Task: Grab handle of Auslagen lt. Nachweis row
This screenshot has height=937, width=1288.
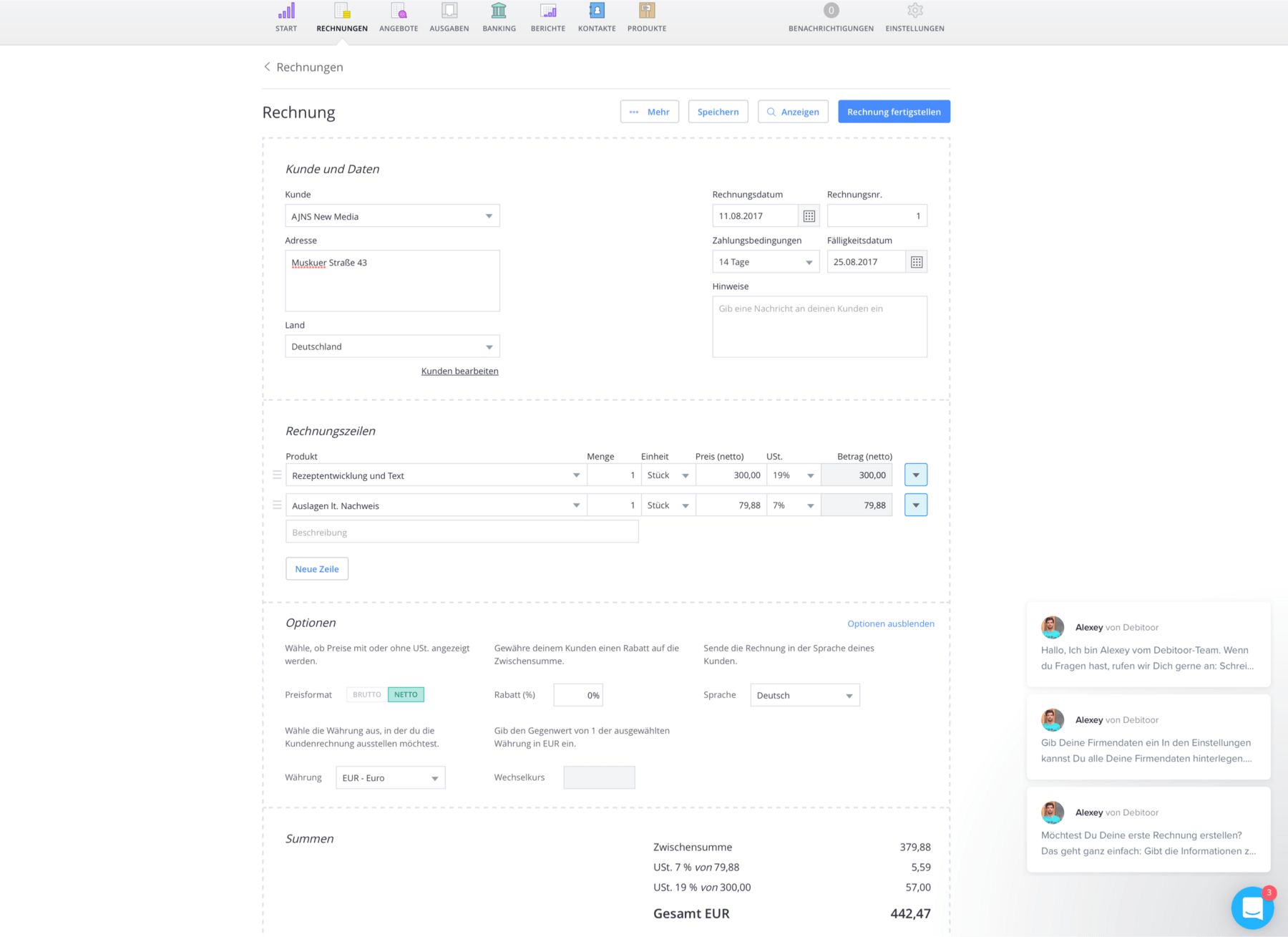Action: pyautogui.click(x=278, y=505)
